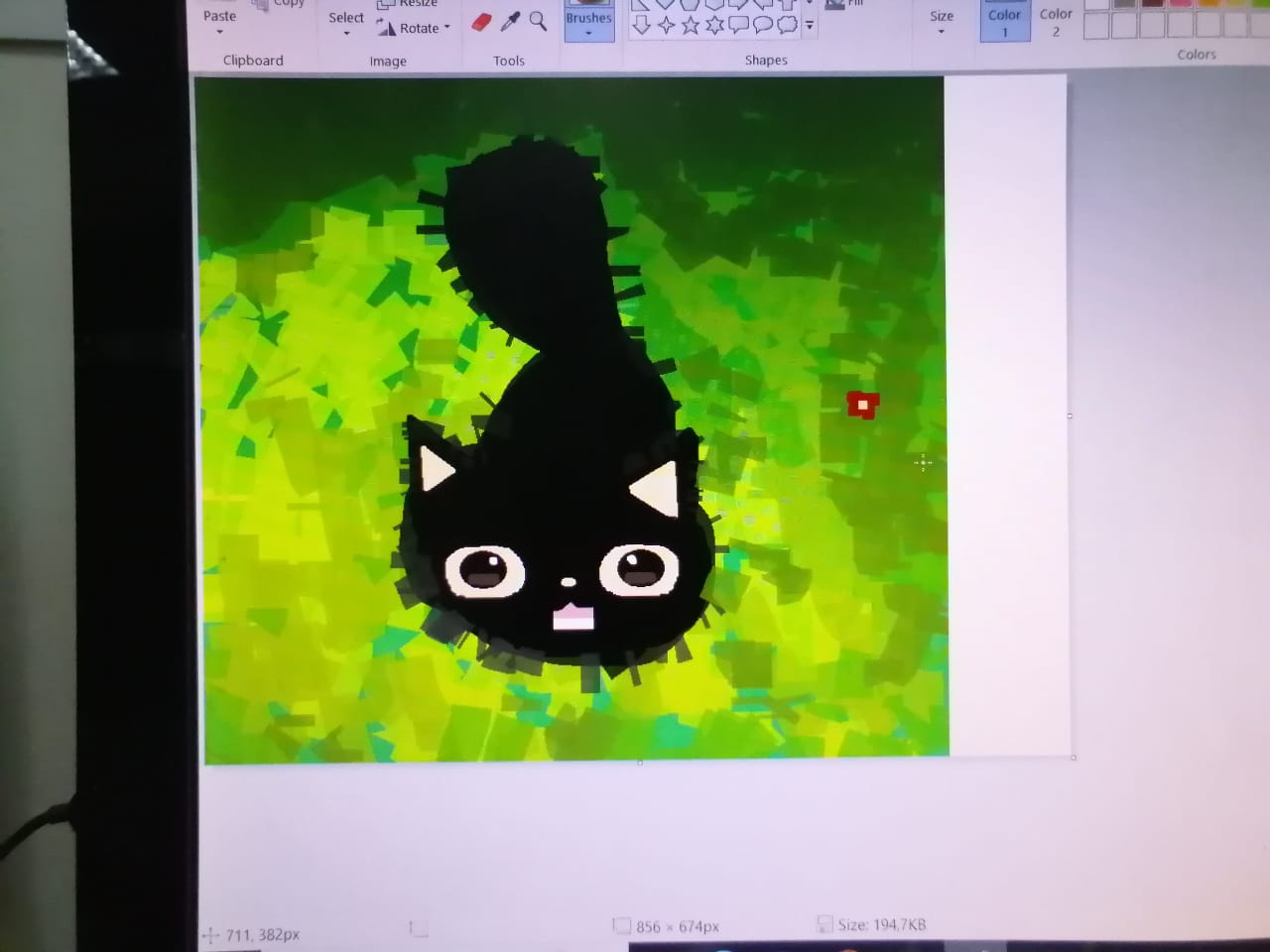Viewport: 1270px width, 952px height.
Task: Activate the Color 2 slot
Action: tap(1055, 22)
